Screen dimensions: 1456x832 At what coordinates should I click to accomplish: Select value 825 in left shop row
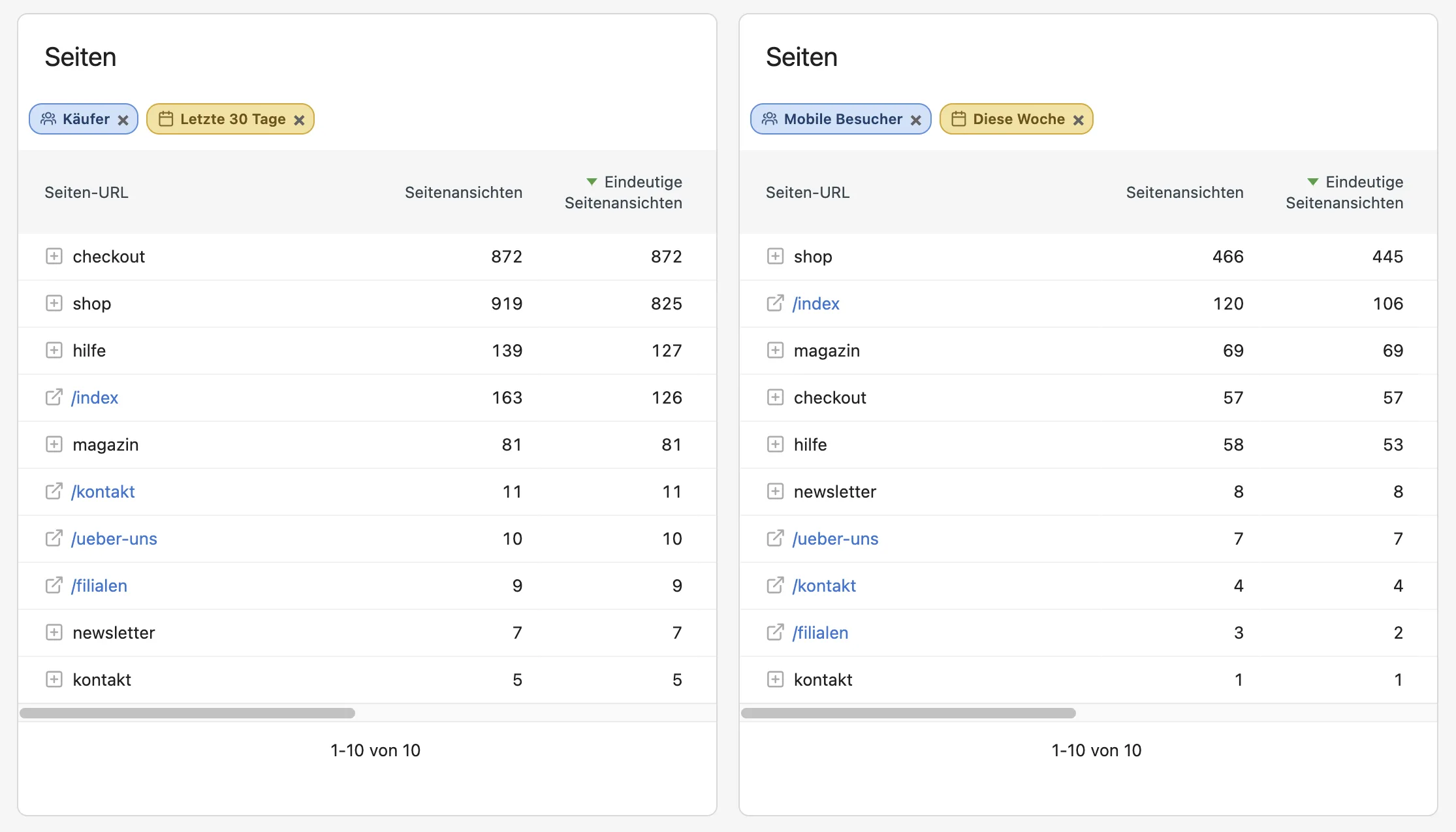point(666,304)
